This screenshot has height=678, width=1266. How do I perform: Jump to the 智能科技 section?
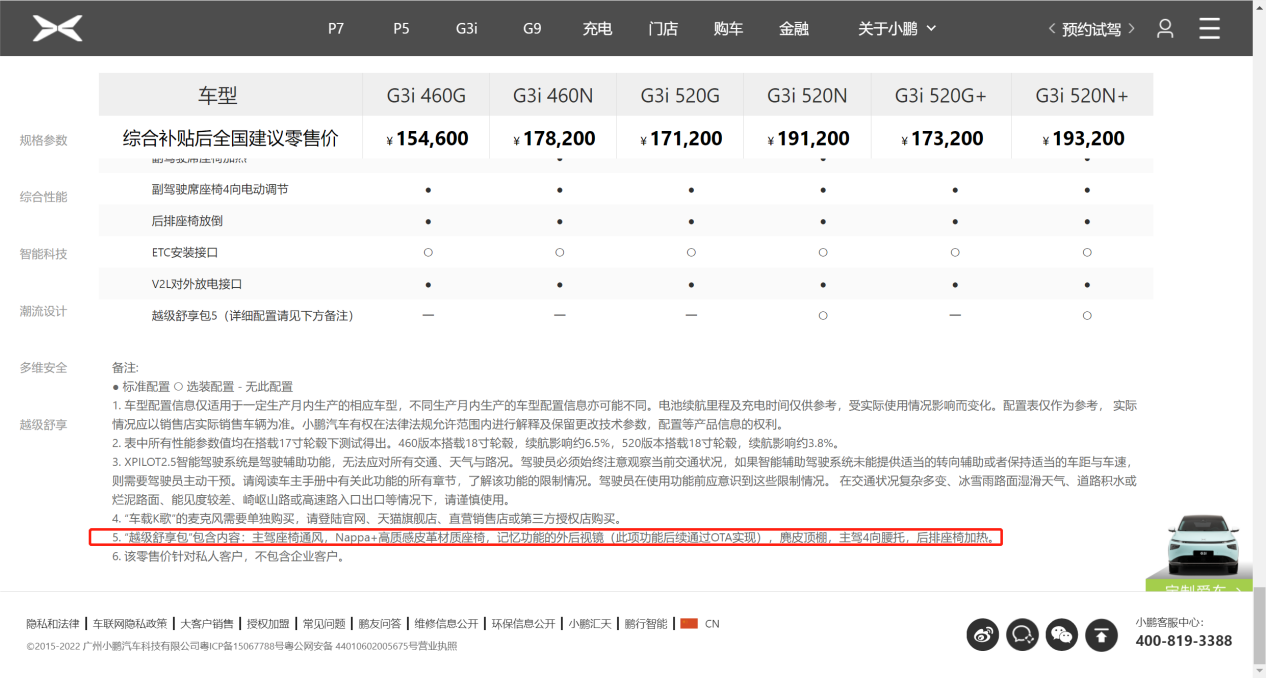click(44, 254)
